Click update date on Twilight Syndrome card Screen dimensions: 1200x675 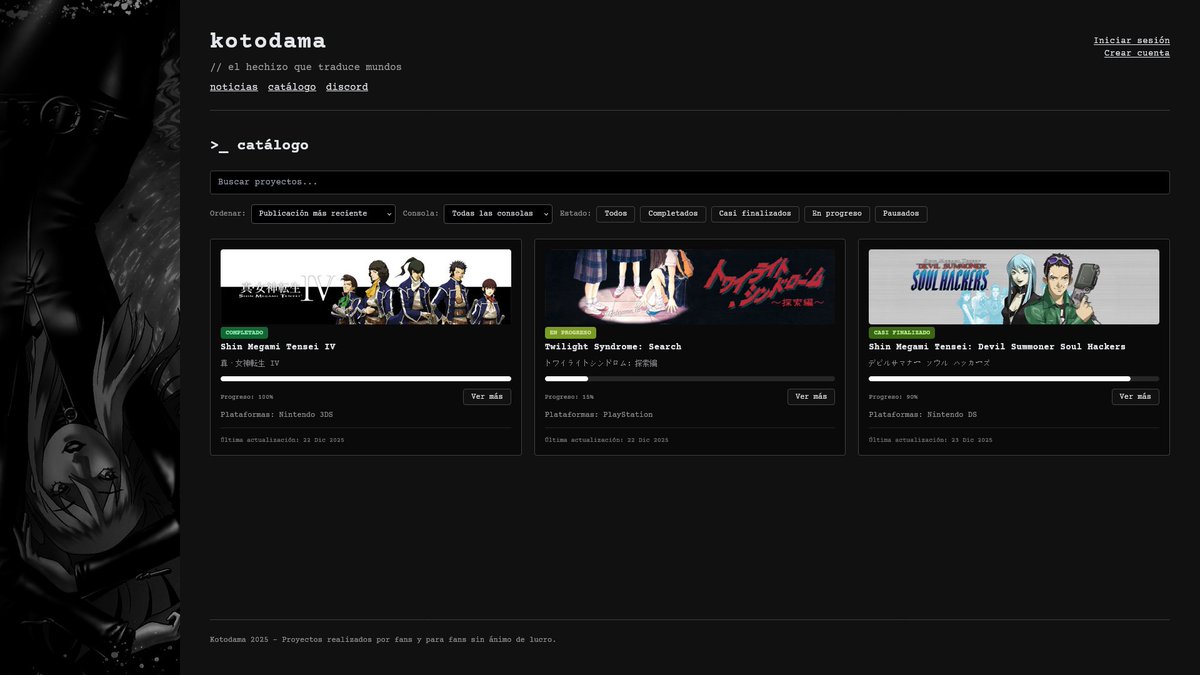click(x=607, y=440)
